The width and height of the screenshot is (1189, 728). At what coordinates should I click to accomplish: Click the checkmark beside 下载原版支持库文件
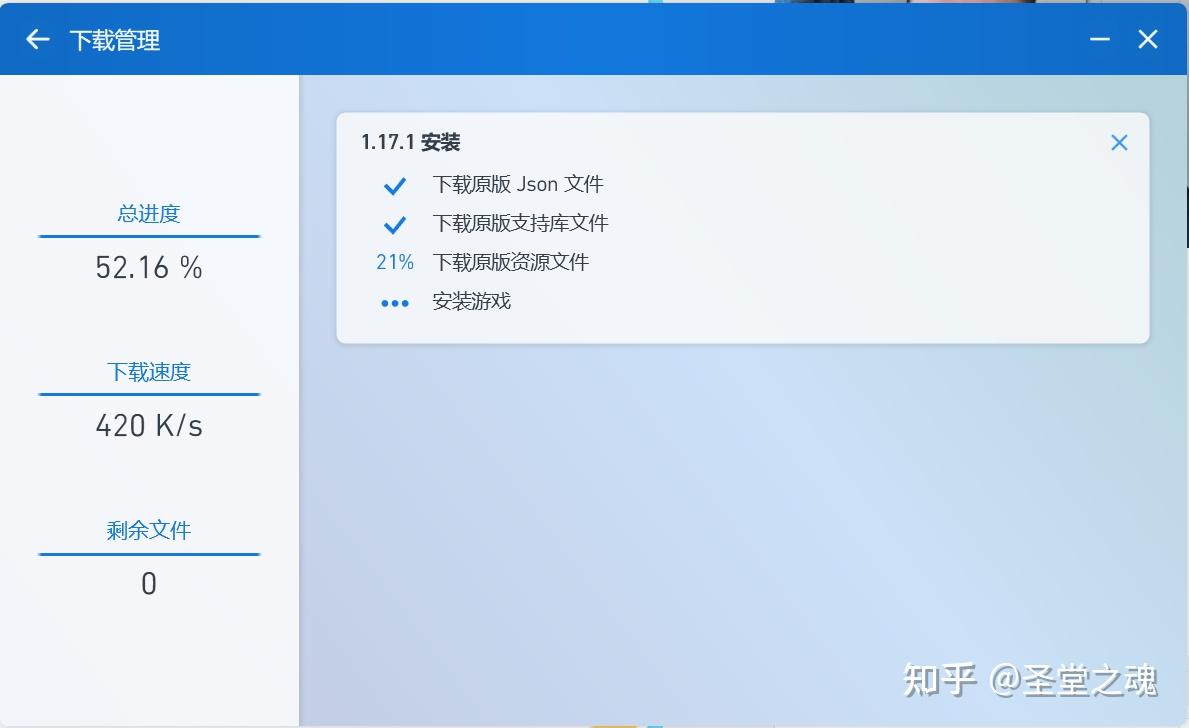coord(395,224)
